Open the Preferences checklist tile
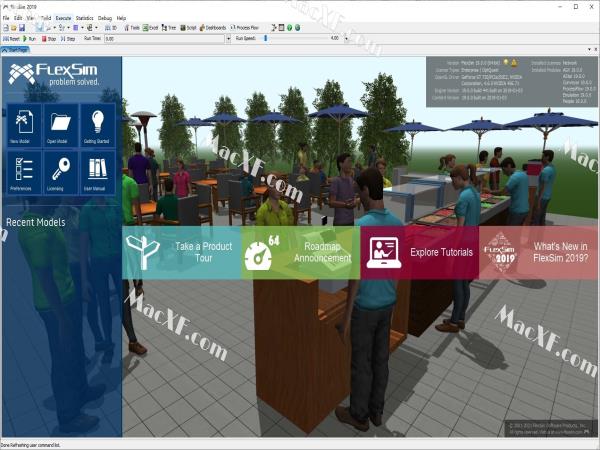This screenshot has width=600, height=450. 24,172
